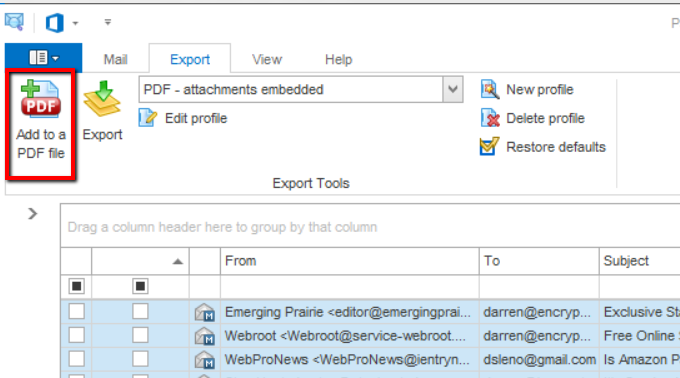Sort by the To column header
This screenshot has height=378, width=680.
(x=539, y=261)
